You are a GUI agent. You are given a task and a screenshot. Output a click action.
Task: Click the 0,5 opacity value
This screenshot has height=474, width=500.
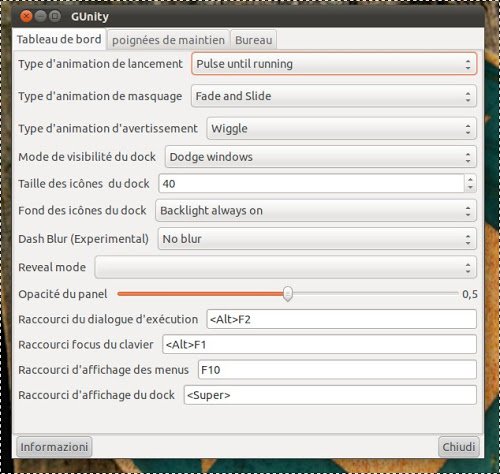[x=470, y=294]
